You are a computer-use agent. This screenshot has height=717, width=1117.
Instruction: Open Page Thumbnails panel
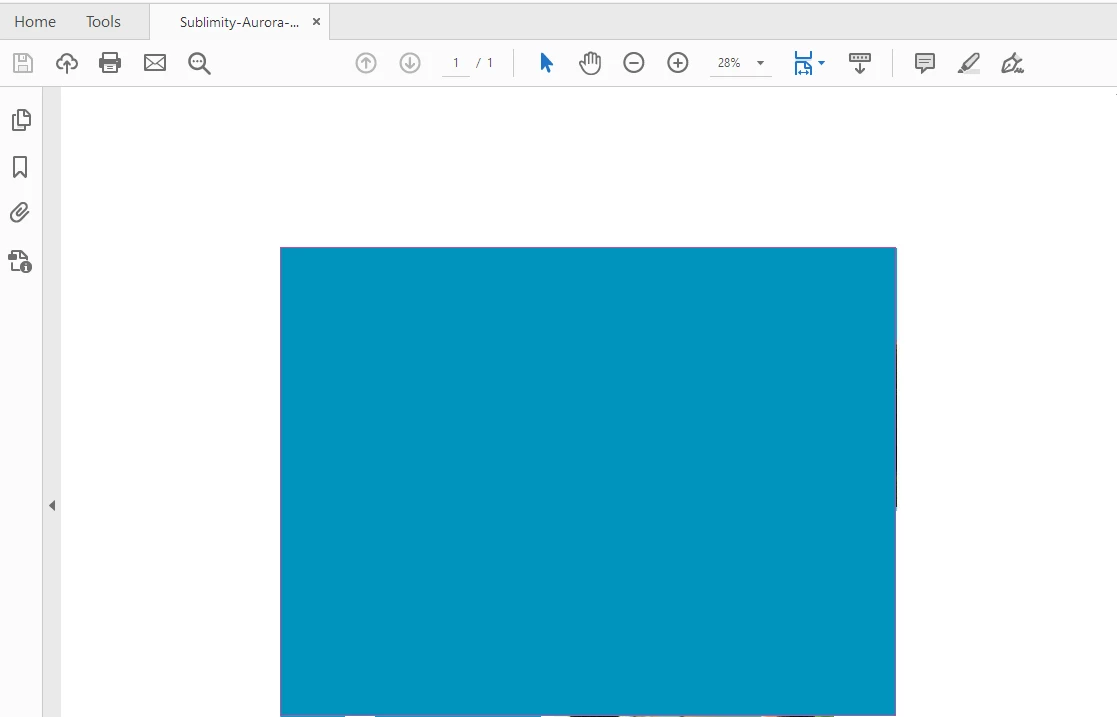pyautogui.click(x=21, y=120)
